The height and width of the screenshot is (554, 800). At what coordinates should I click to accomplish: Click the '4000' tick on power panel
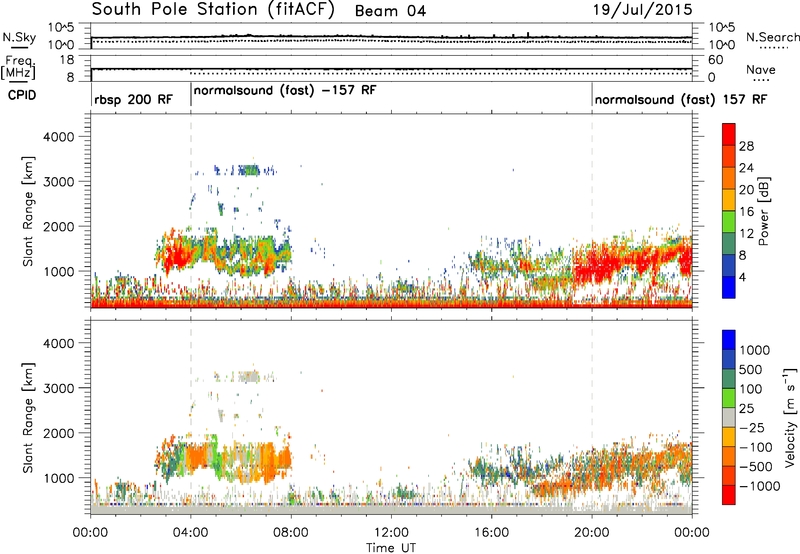coord(58,137)
